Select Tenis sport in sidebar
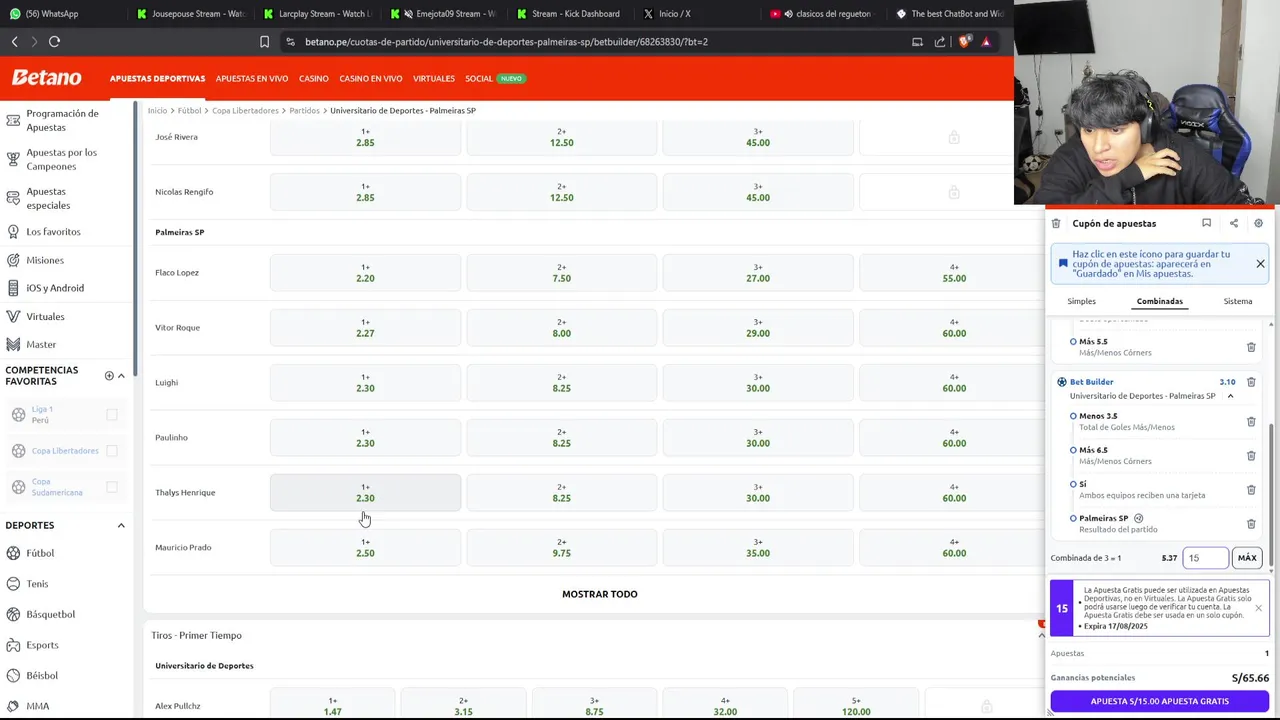This screenshot has height=720, width=1280. pos(37,584)
